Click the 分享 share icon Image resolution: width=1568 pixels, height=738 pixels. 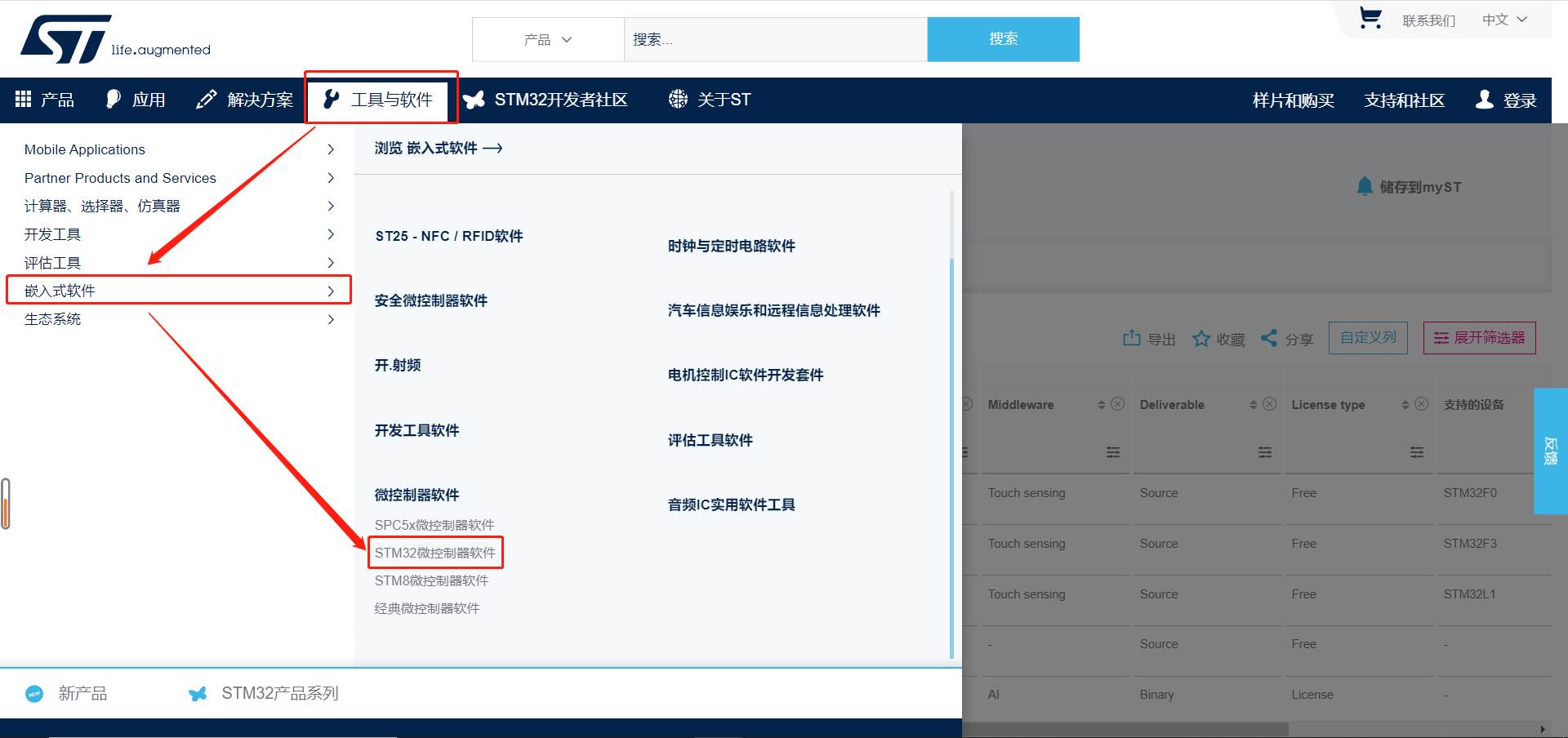(1269, 338)
